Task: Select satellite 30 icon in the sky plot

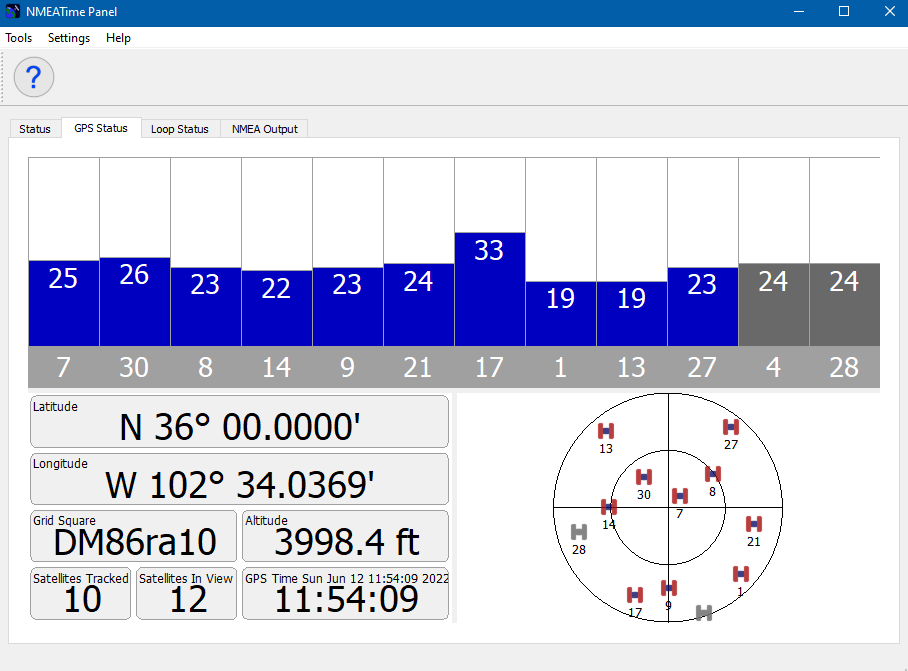Action: [644, 477]
